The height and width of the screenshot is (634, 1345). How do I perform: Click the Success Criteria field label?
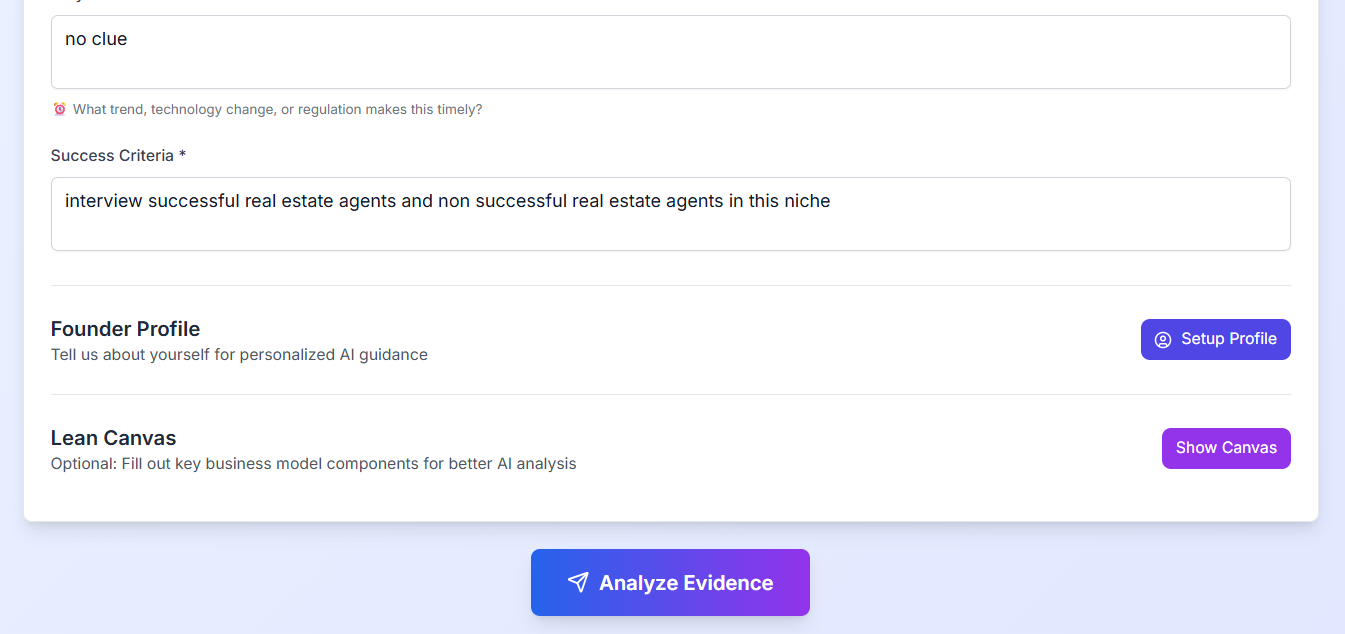[112, 156]
